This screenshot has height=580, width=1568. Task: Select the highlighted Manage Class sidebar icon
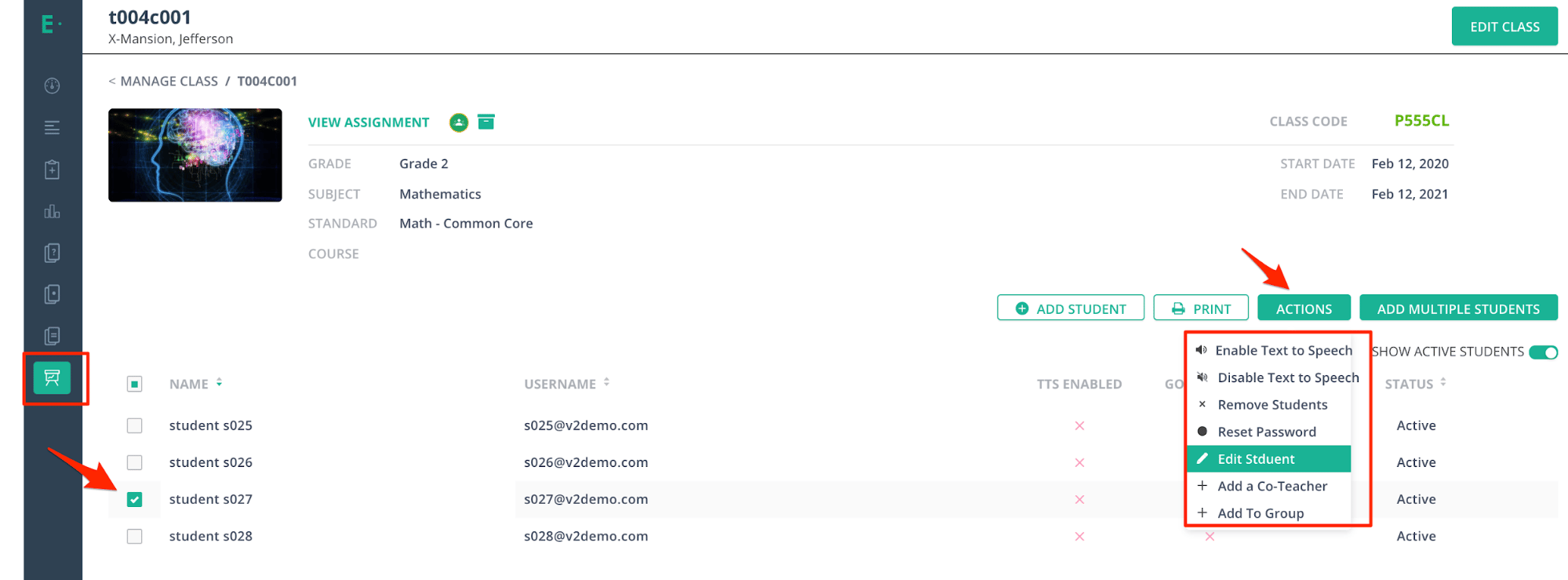click(52, 378)
